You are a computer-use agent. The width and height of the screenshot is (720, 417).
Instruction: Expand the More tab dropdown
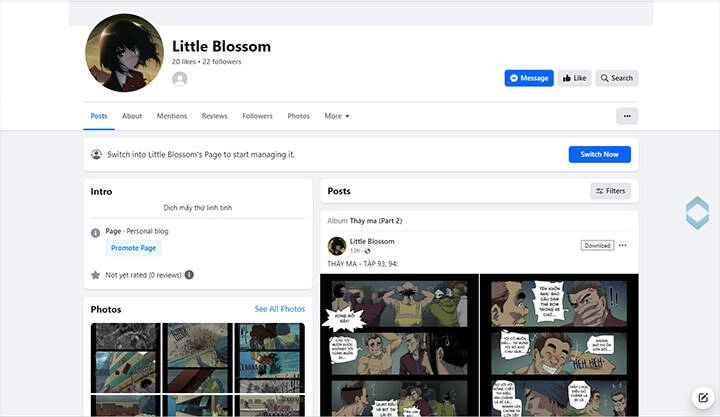point(336,116)
